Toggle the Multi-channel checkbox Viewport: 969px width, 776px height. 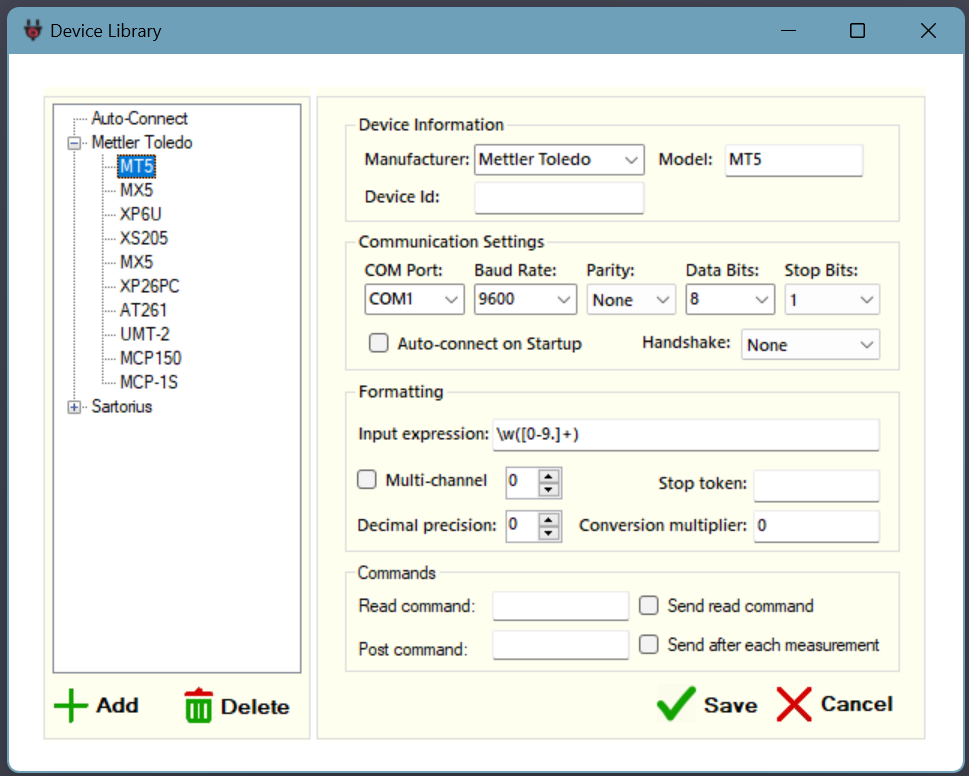pos(367,479)
